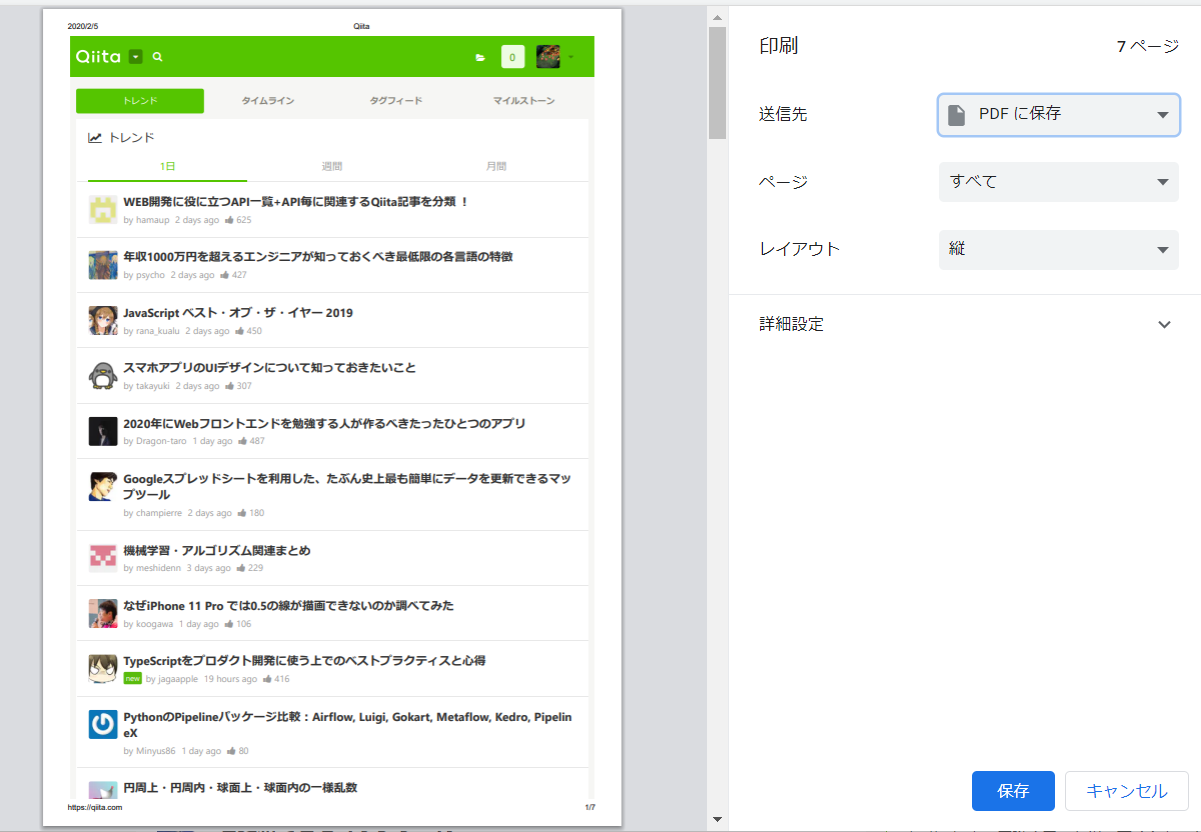Open article Googleスプレッドシートを利用した

[x=347, y=487]
